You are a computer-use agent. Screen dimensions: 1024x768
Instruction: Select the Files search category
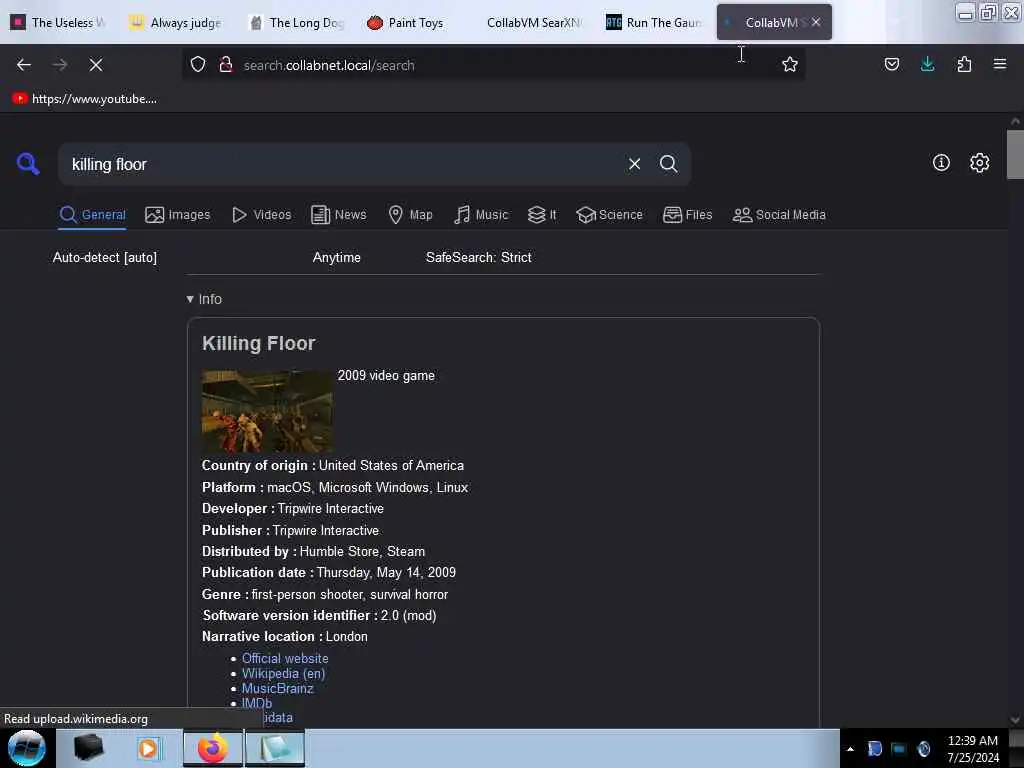click(x=688, y=215)
